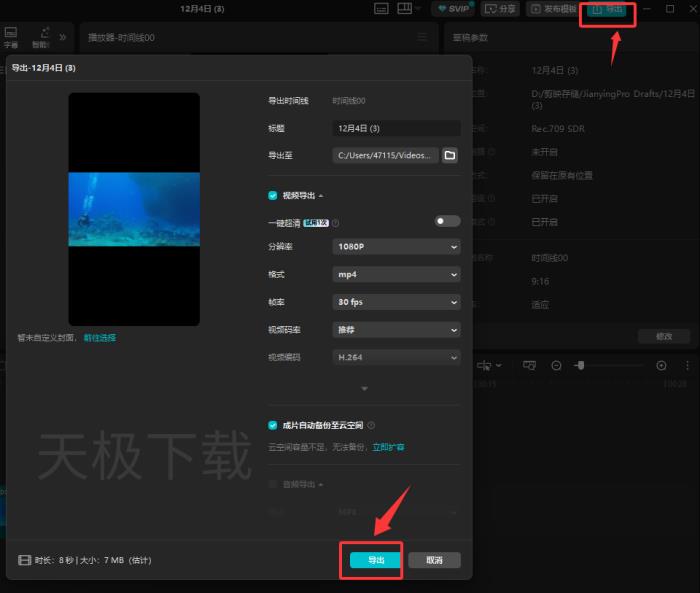Expand more video settings with down arrow

364,388
